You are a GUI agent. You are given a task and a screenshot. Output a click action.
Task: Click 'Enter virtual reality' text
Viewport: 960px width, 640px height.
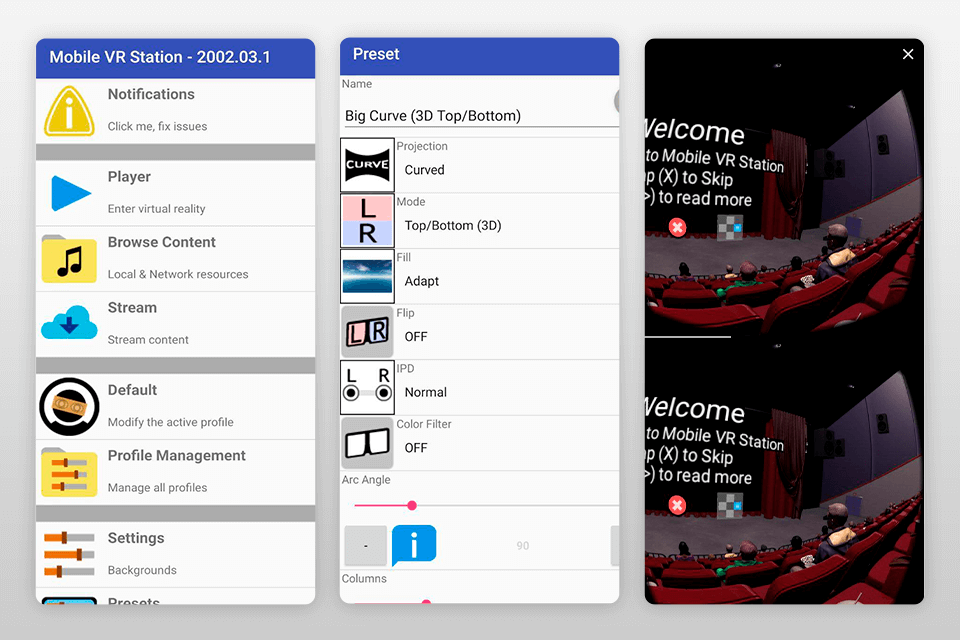[x=156, y=209]
